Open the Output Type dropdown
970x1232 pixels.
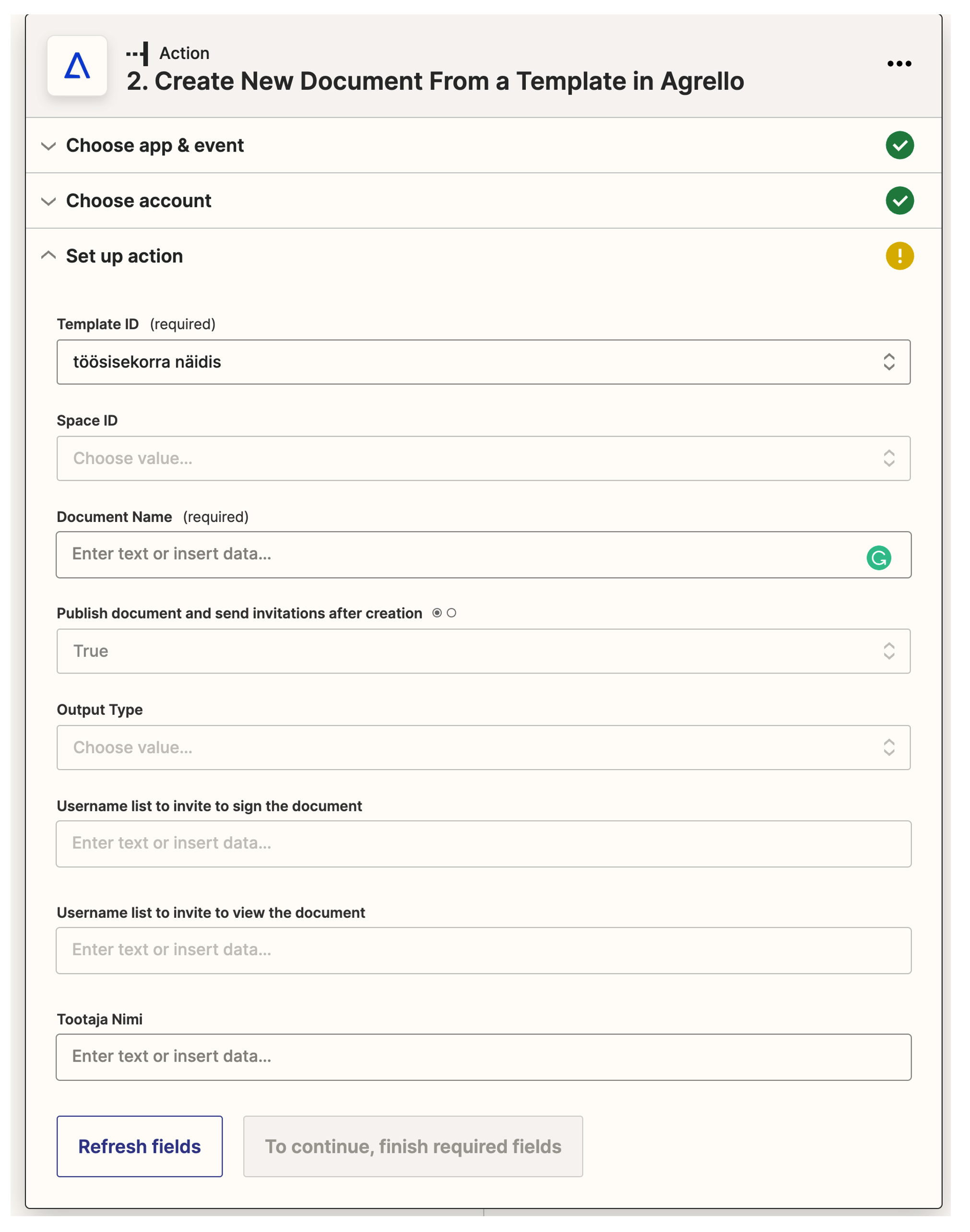click(483, 747)
